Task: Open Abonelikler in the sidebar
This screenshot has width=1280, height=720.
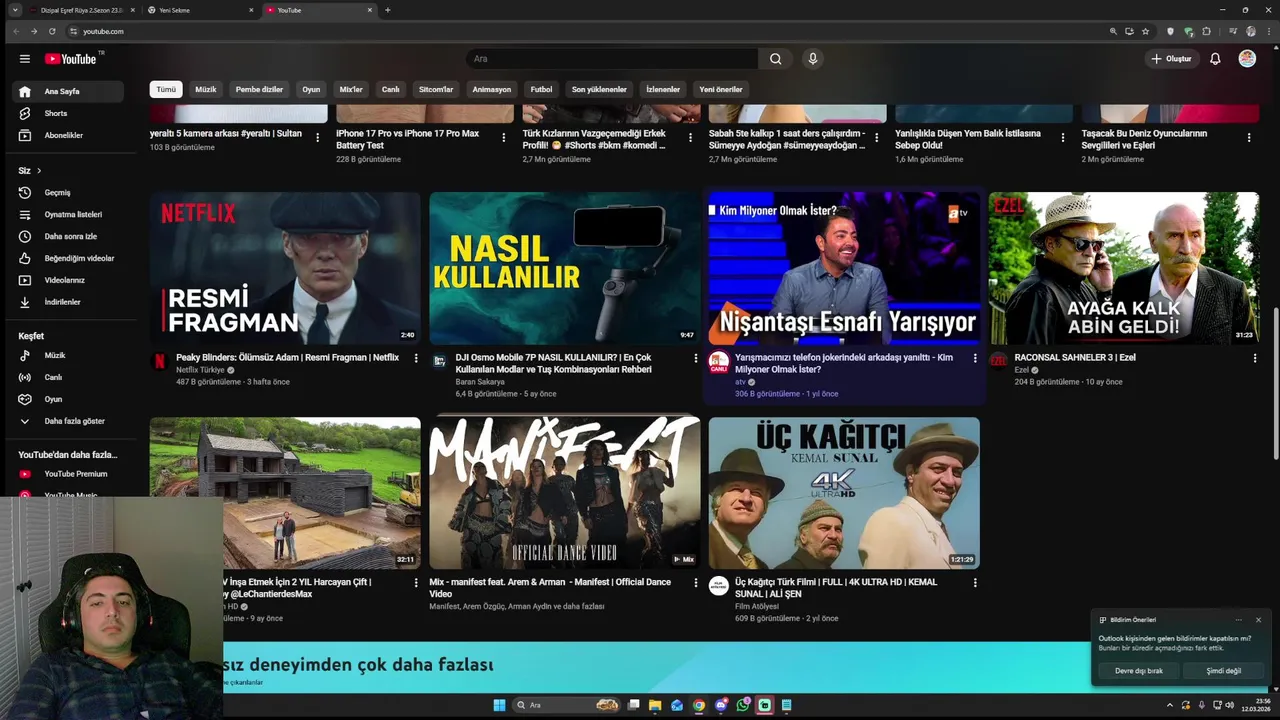Action: [69, 135]
